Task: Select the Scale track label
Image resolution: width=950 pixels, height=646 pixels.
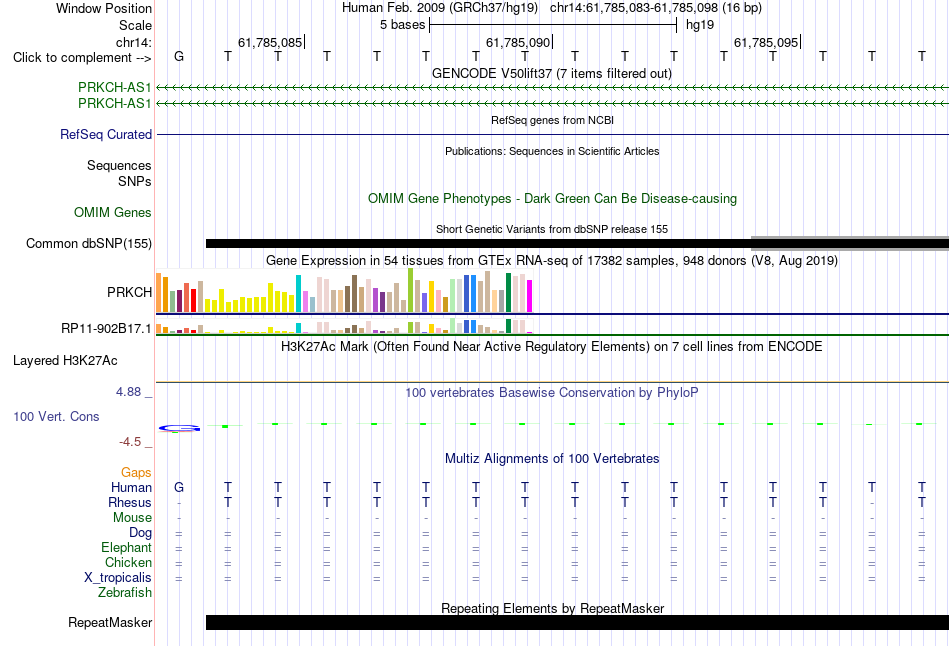Action: (135, 25)
